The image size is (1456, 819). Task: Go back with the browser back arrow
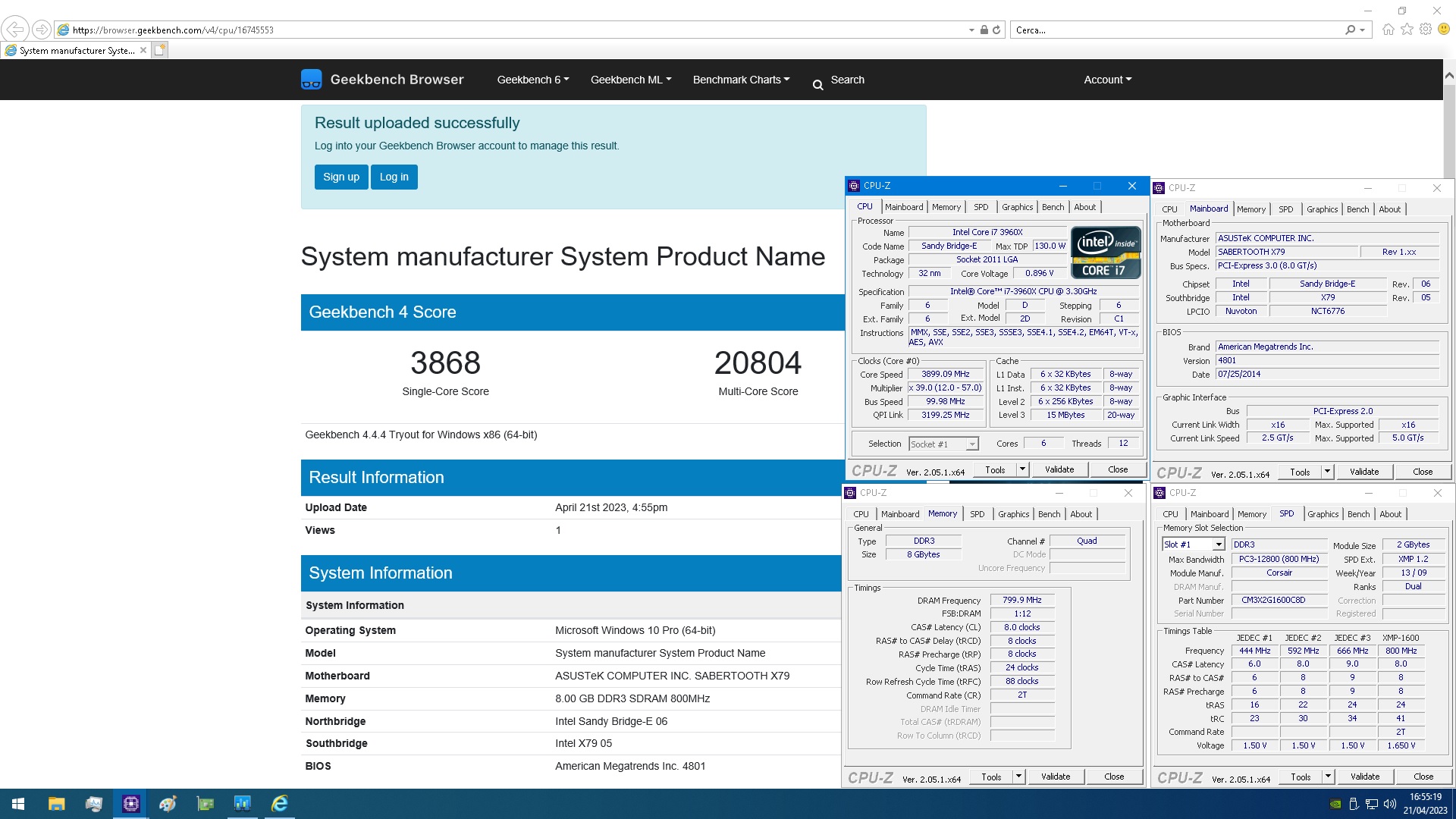(15, 30)
